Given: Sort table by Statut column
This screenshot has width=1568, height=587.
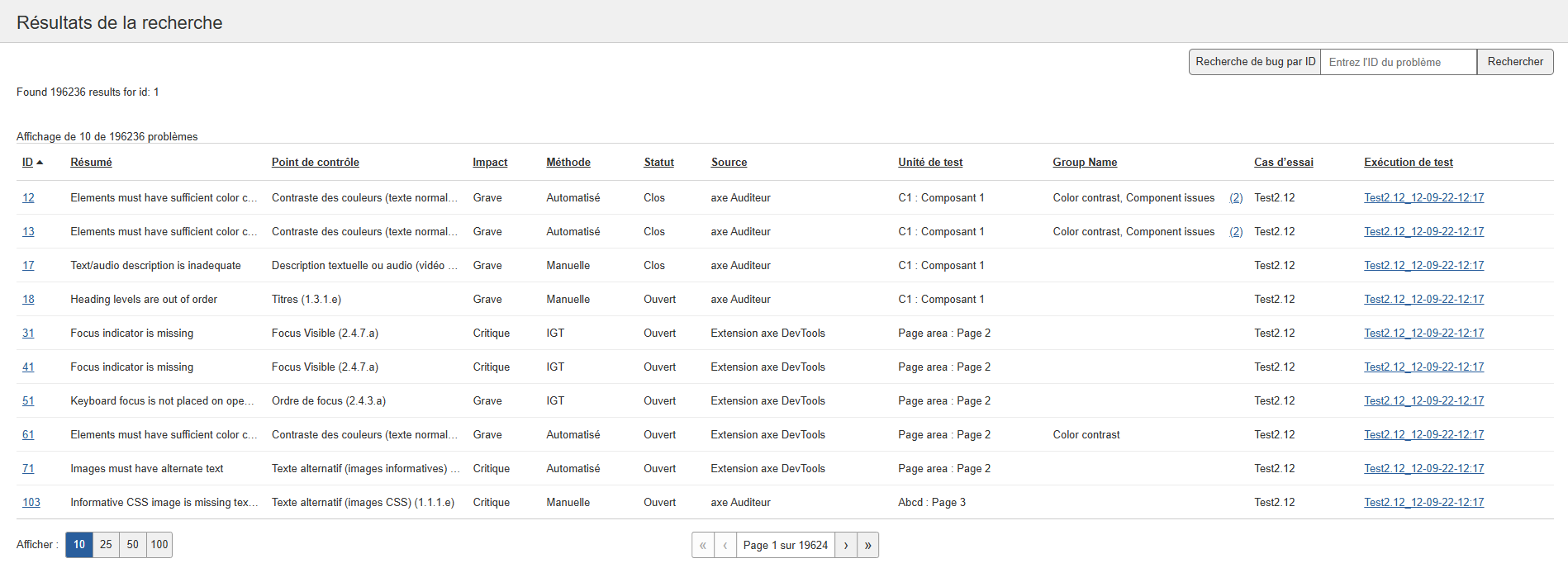Looking at the screenshot, I should click(x=658, y=163).
